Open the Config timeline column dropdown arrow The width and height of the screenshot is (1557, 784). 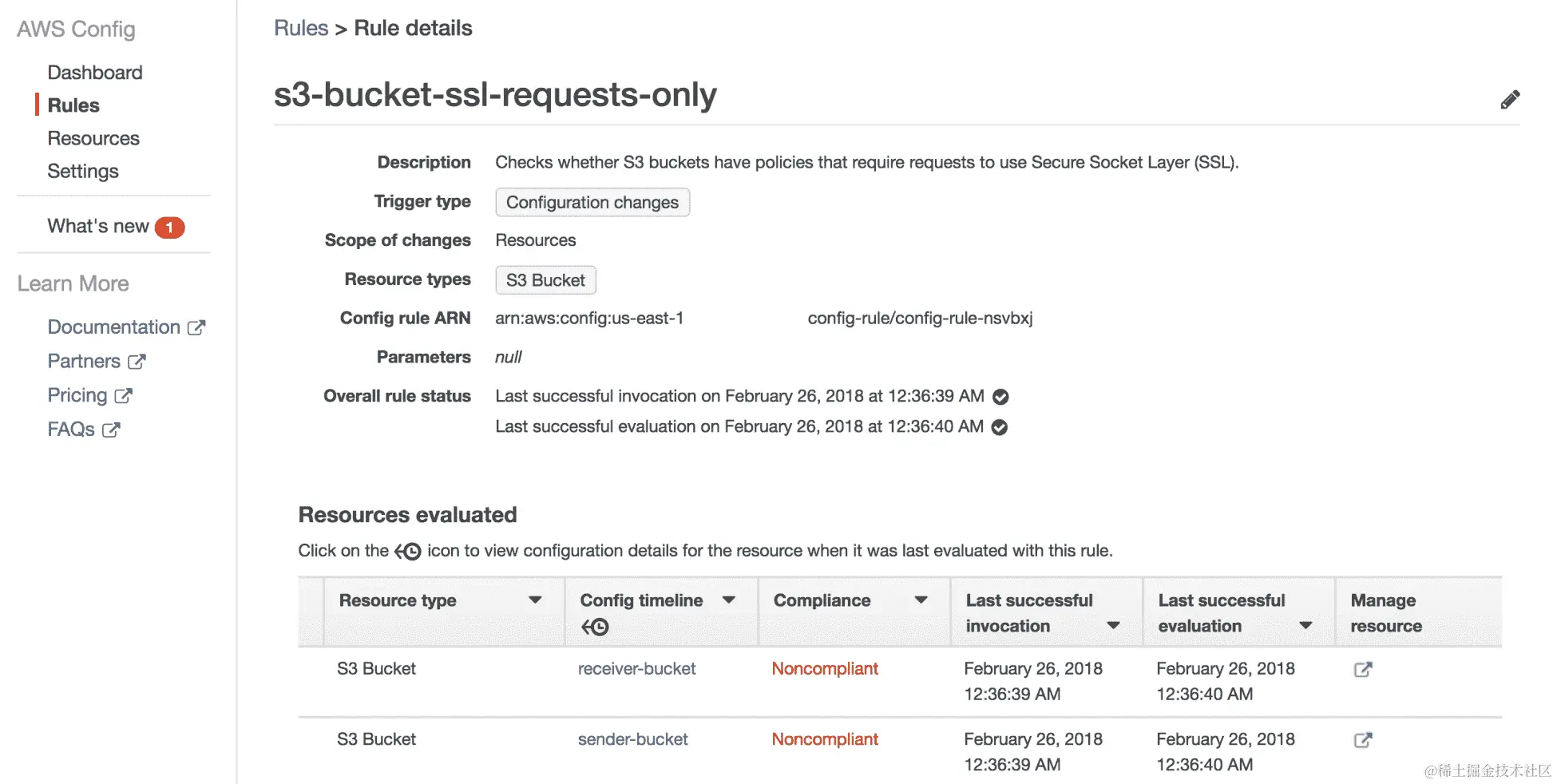tap(728, 600)
